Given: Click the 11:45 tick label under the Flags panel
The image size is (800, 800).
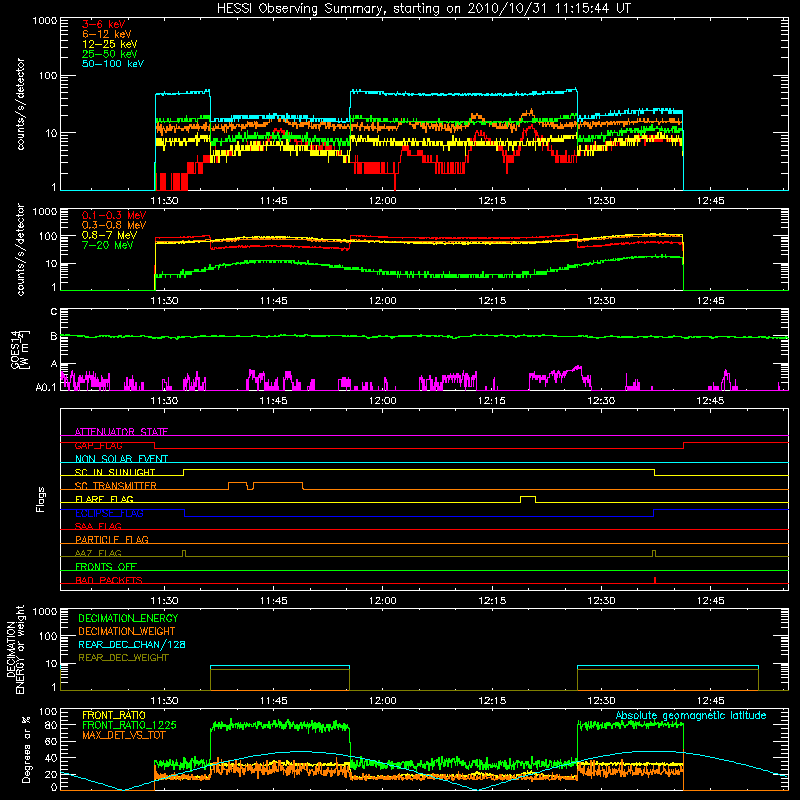Looking at the screenshot, I should pos(273,601).
